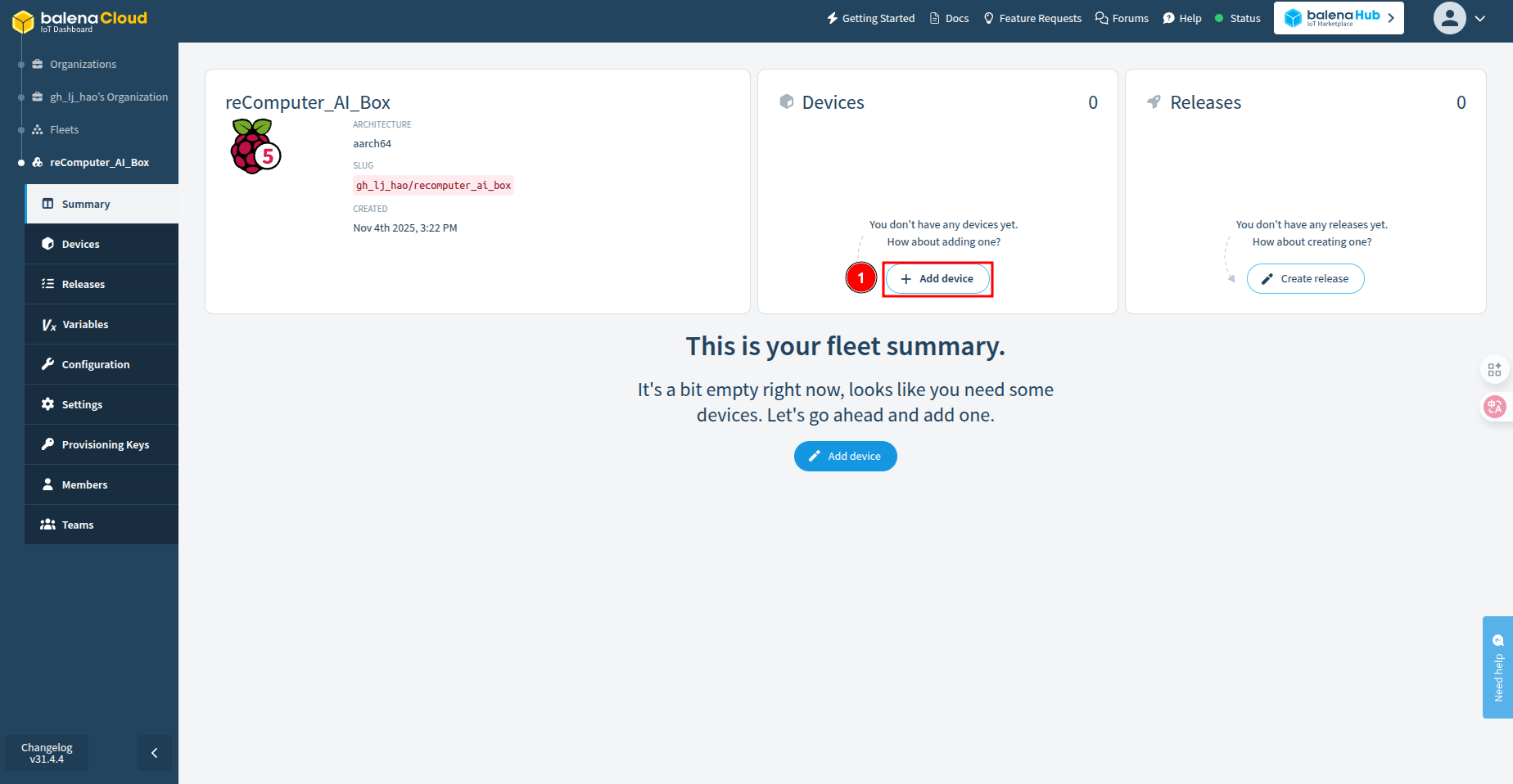Click the blue Add device button

pos(845,456)
